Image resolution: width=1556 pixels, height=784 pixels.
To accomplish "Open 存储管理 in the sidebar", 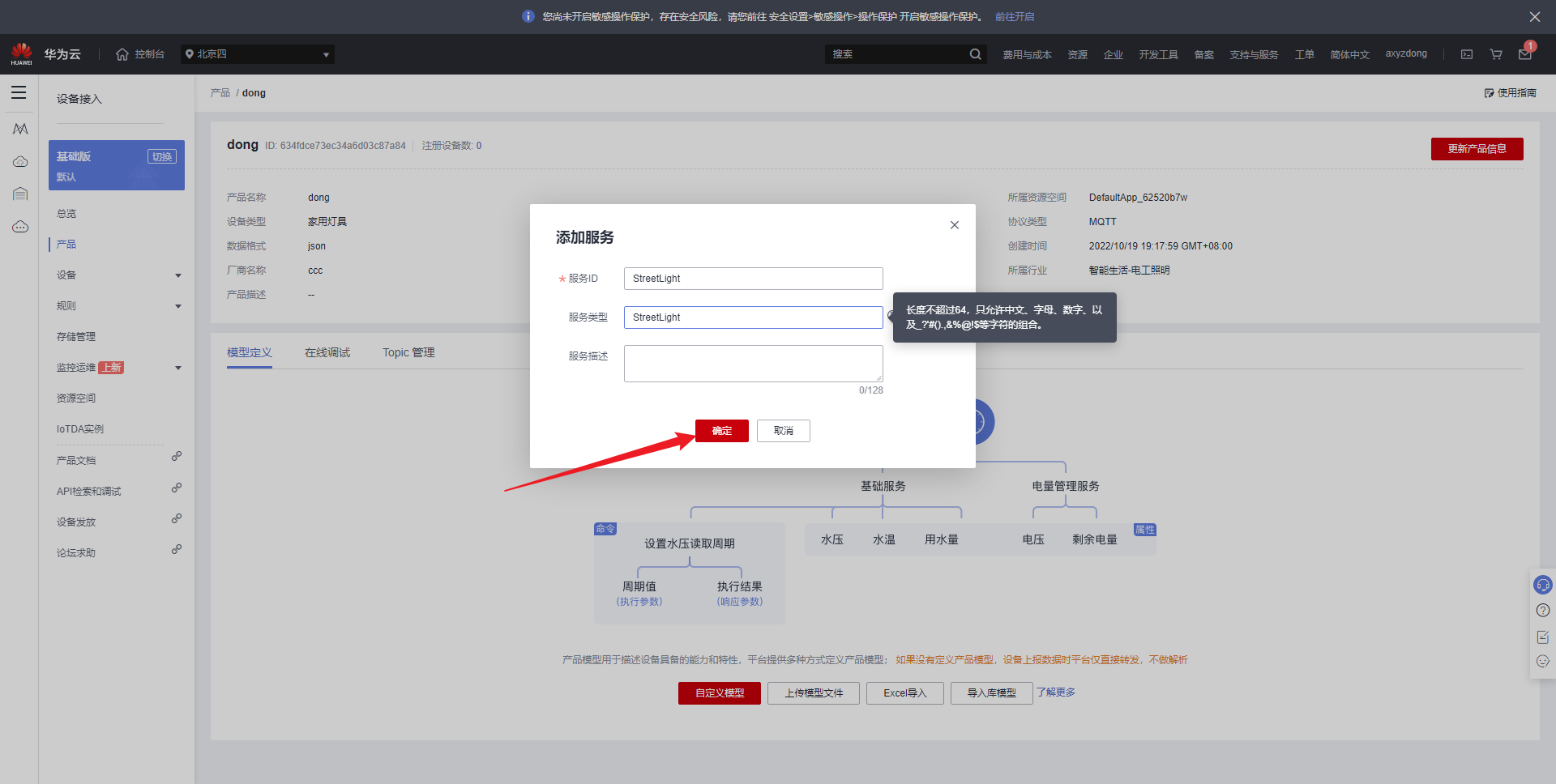I will click(76, 337).
